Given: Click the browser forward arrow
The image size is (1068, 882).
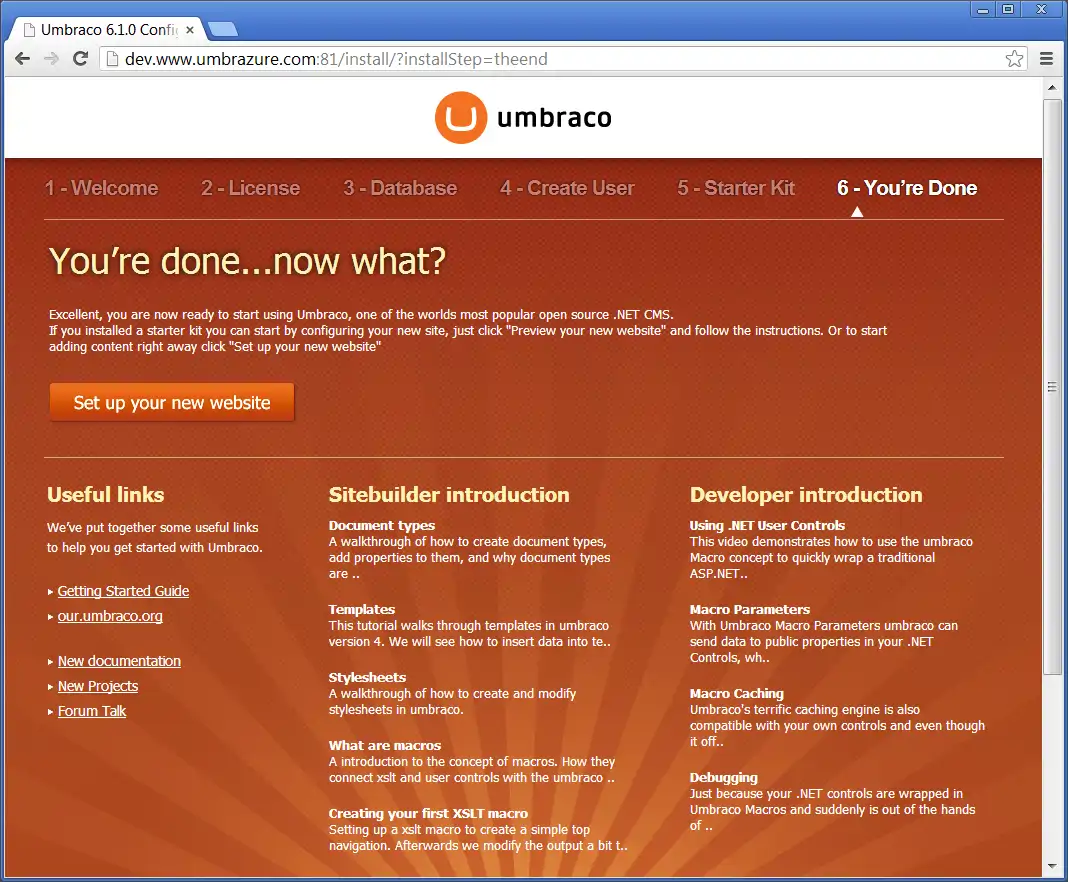Looking at the screenshot, I should coord(51,59).
